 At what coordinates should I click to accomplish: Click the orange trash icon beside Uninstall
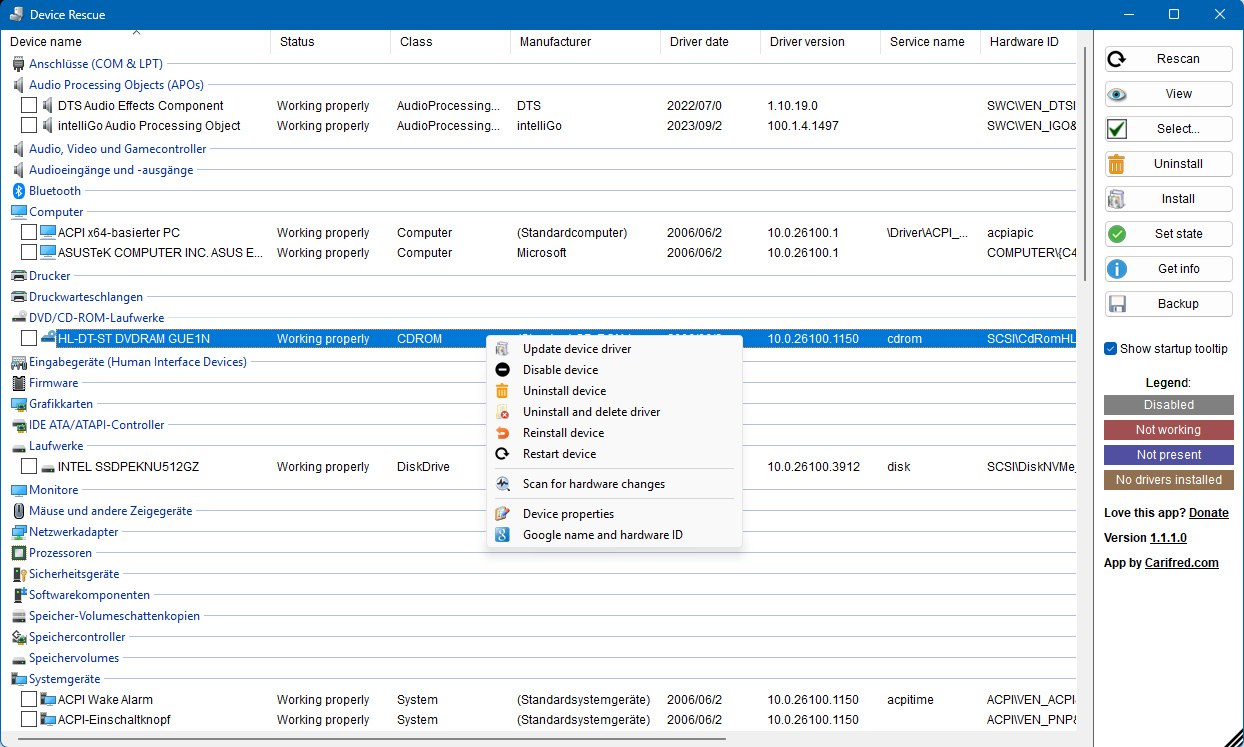1117,164
